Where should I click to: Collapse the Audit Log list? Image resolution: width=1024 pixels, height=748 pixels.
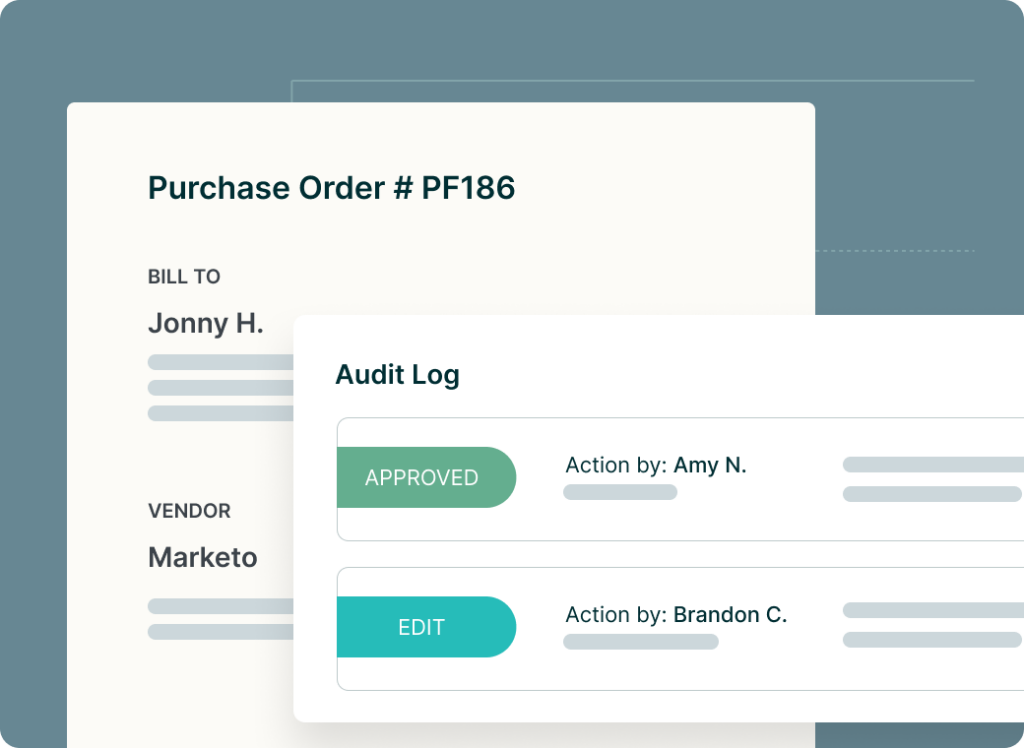(397, 374)
